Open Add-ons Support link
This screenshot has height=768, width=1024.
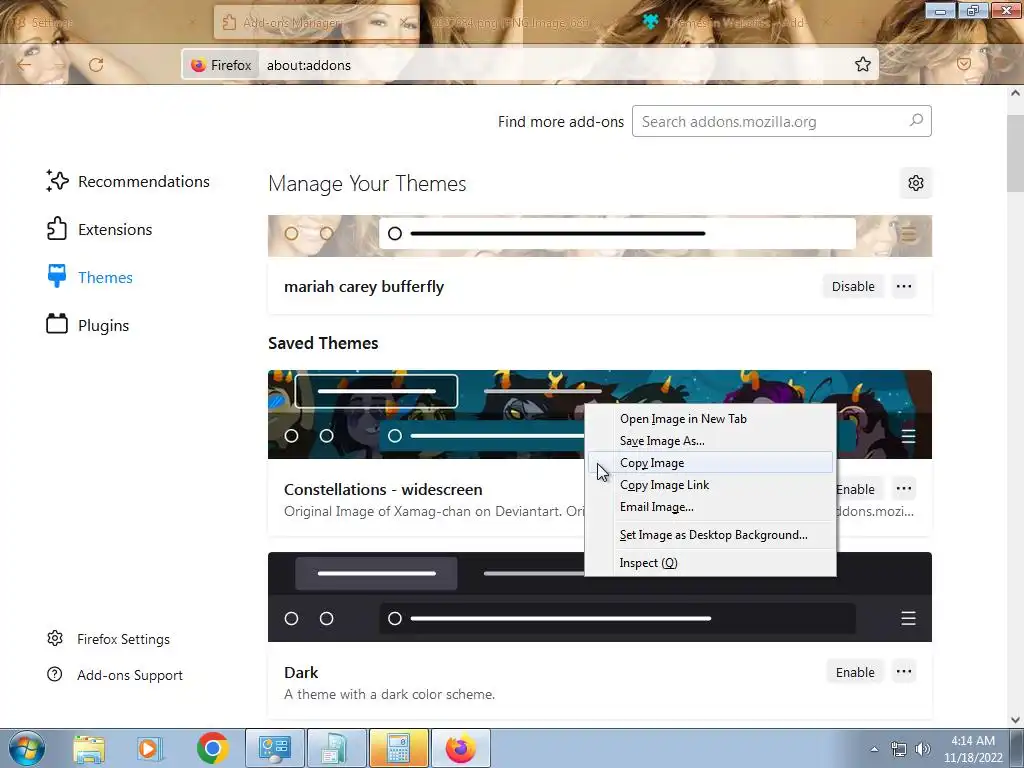115,675
